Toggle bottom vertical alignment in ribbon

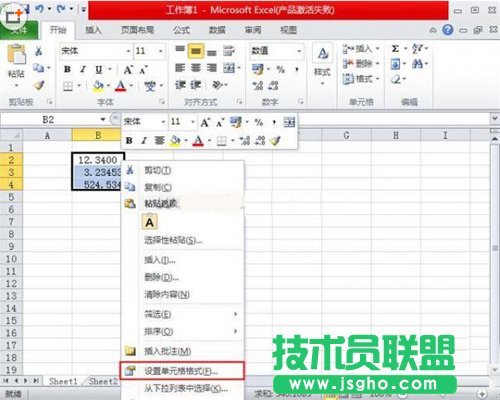click(x=212, y=52)
